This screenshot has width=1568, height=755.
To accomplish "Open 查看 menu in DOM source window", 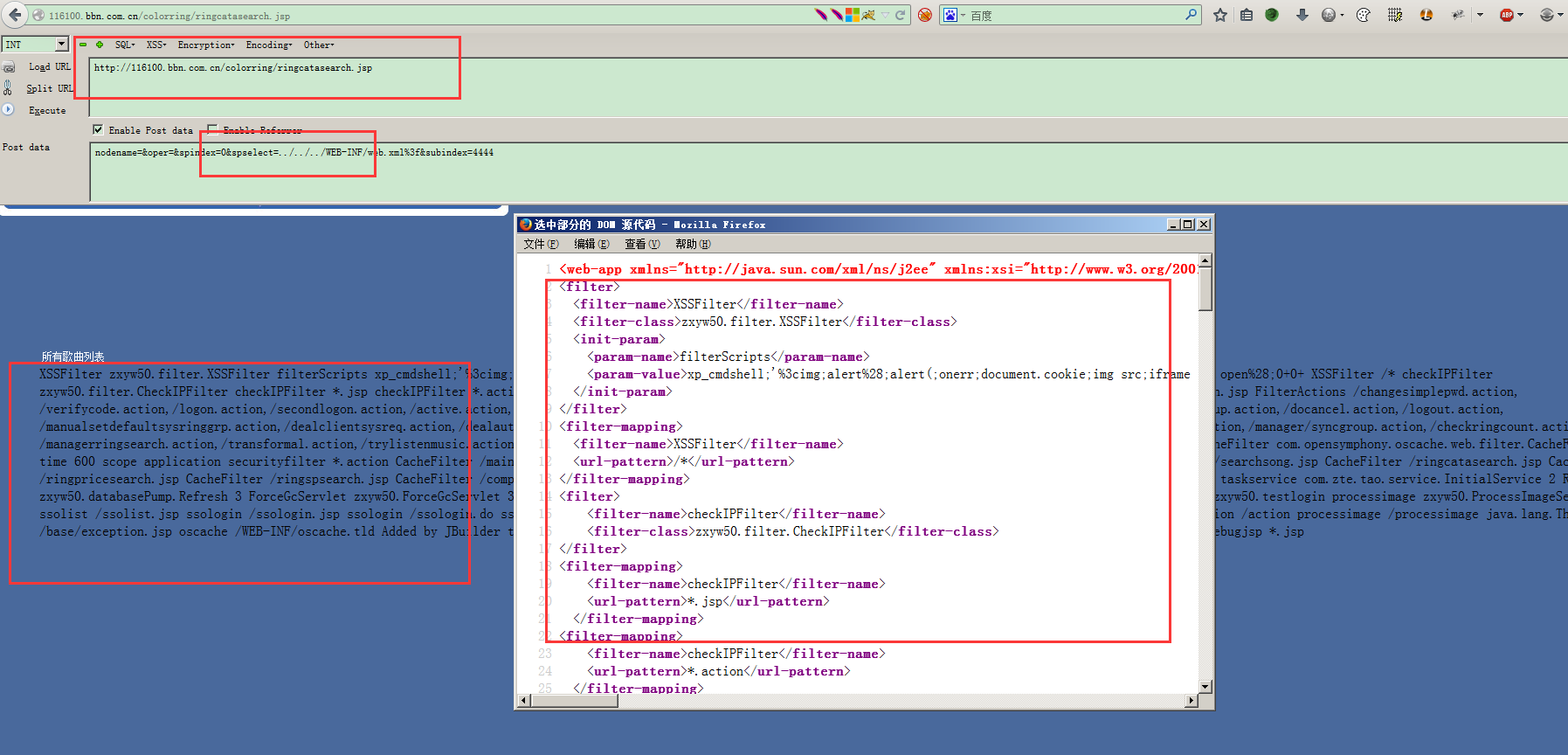I will pos(642,244).
